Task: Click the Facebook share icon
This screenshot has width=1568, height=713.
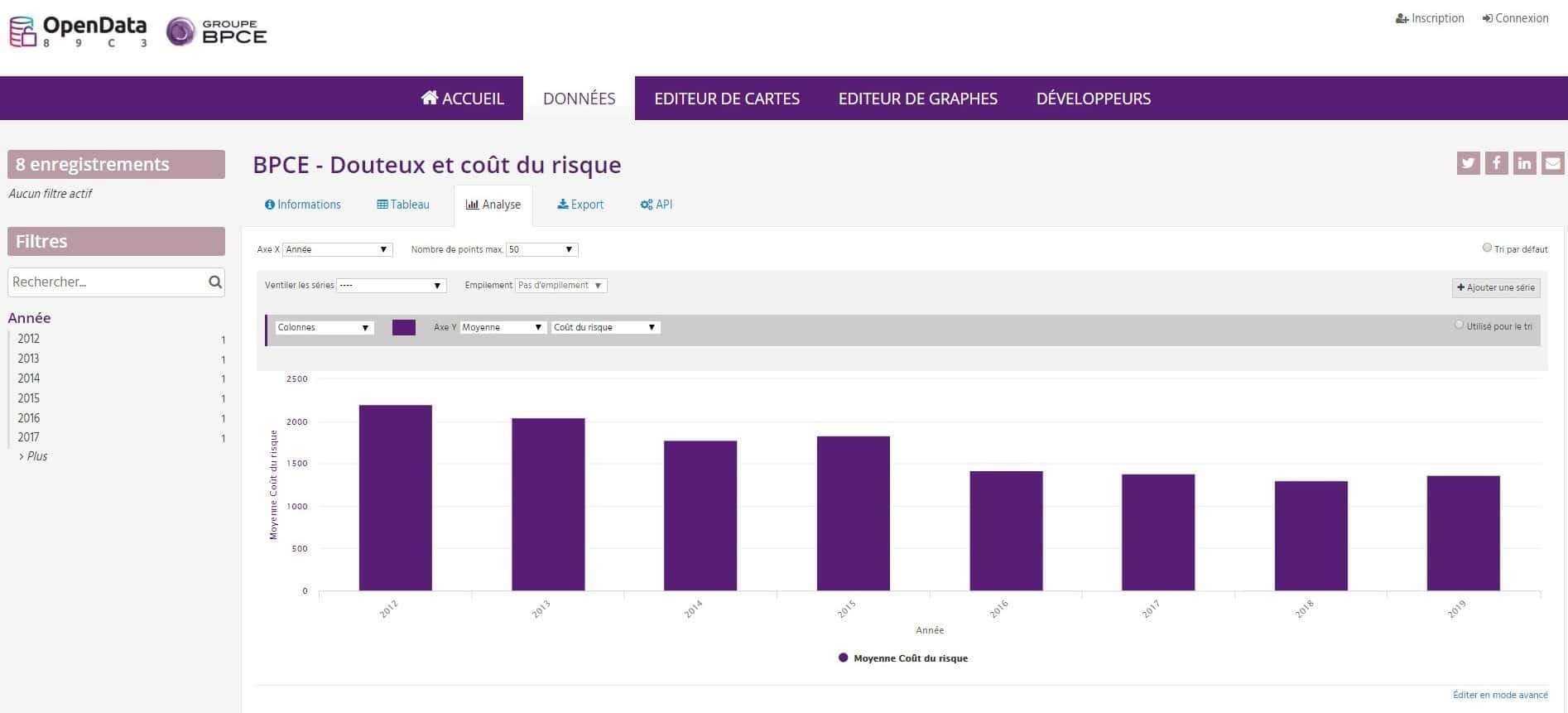Action: click(1496, 163)
